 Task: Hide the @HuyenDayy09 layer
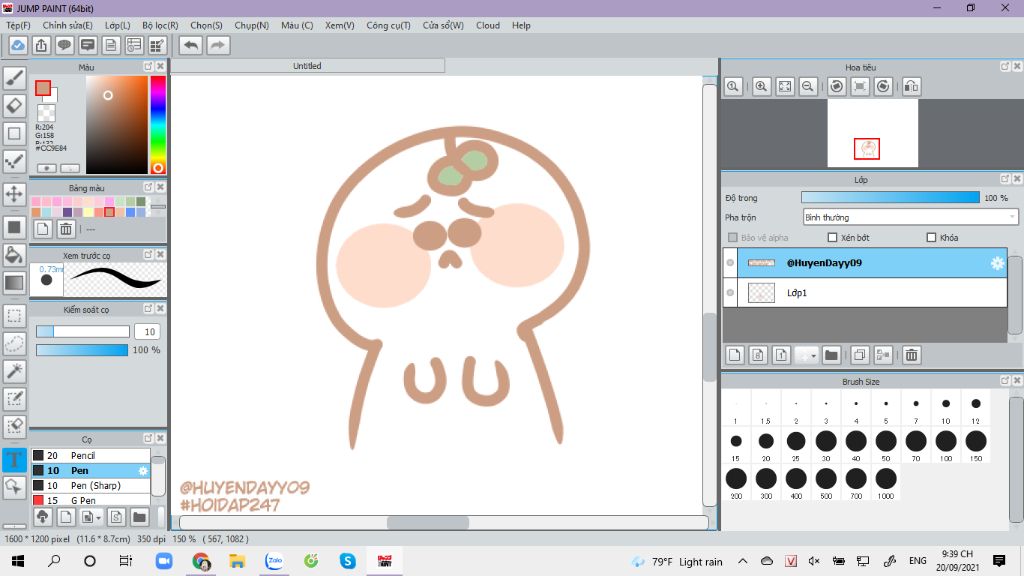[x=730, y=263]
